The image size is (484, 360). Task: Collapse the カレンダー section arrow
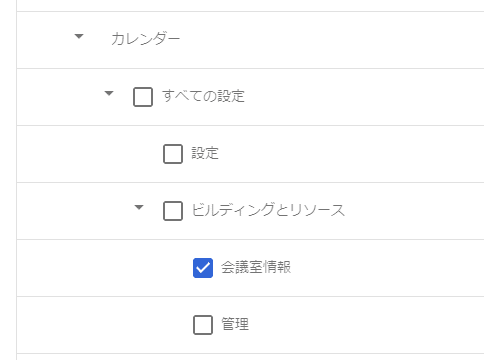tap(79, 36)
